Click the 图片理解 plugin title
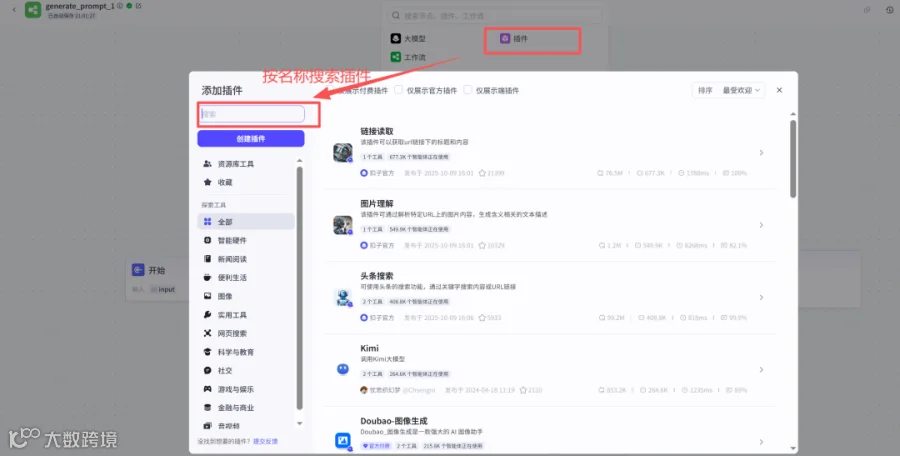 point(377,204)
